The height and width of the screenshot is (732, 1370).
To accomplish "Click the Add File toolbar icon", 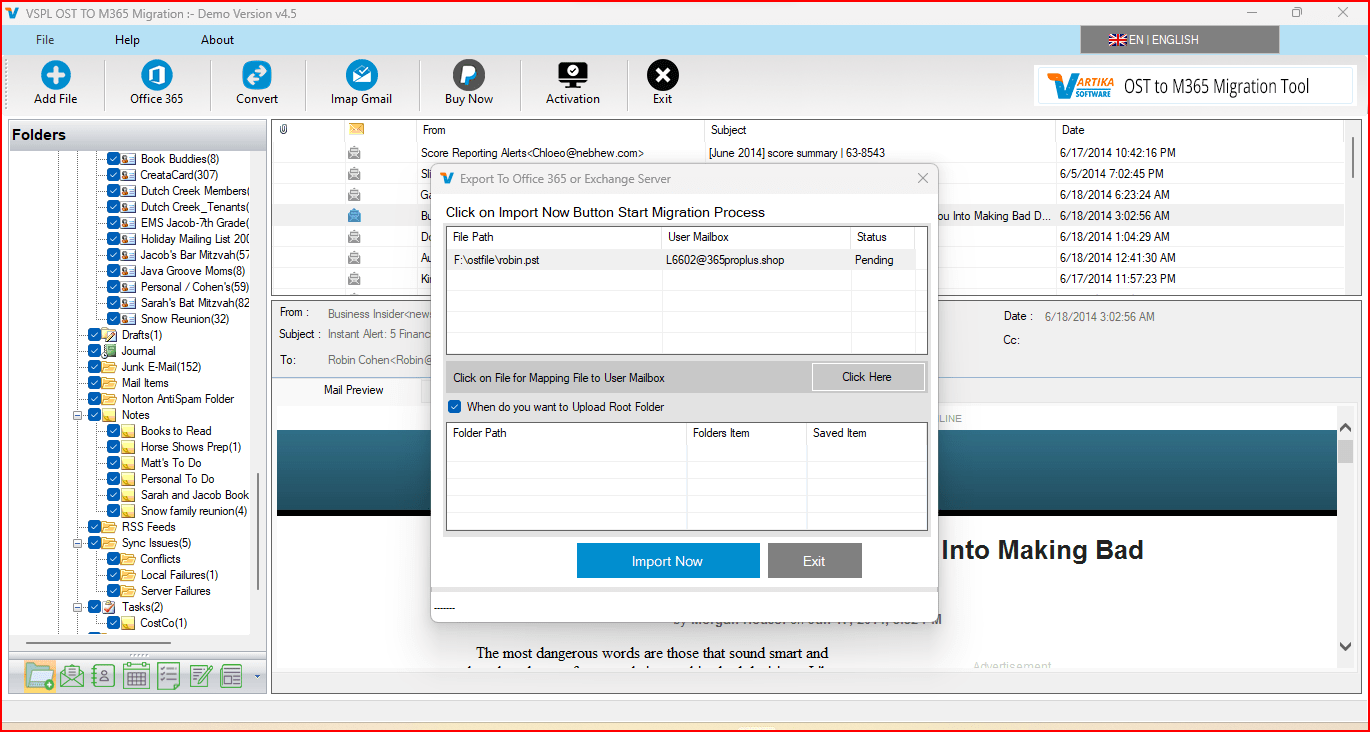I will tap(56, 76).
